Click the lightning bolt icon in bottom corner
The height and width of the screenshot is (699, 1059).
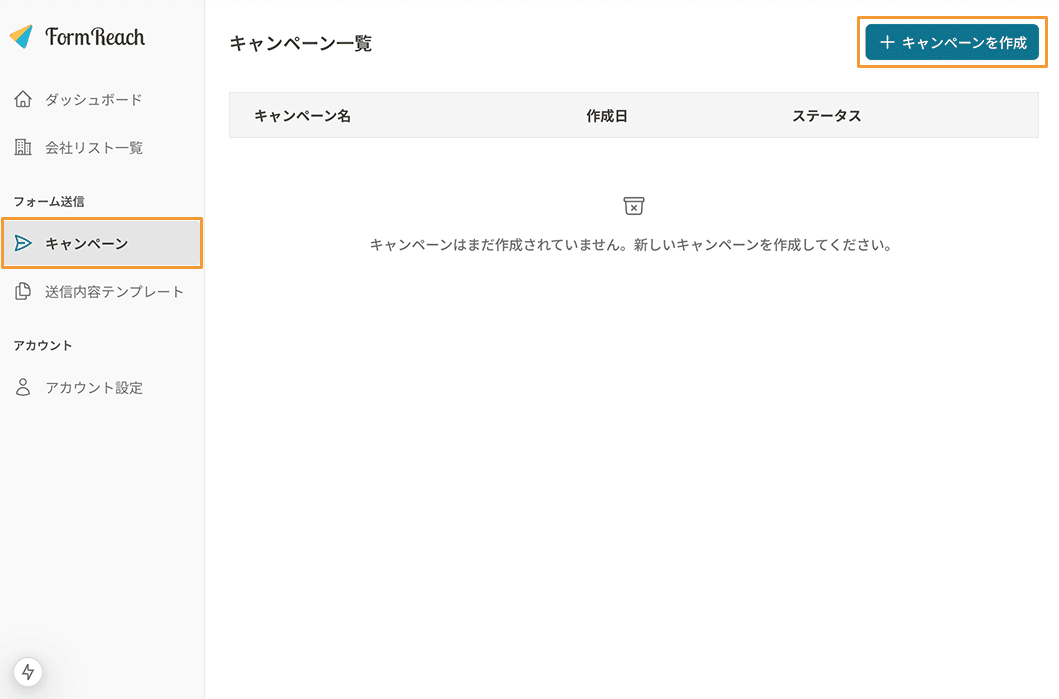coord(27,672)
